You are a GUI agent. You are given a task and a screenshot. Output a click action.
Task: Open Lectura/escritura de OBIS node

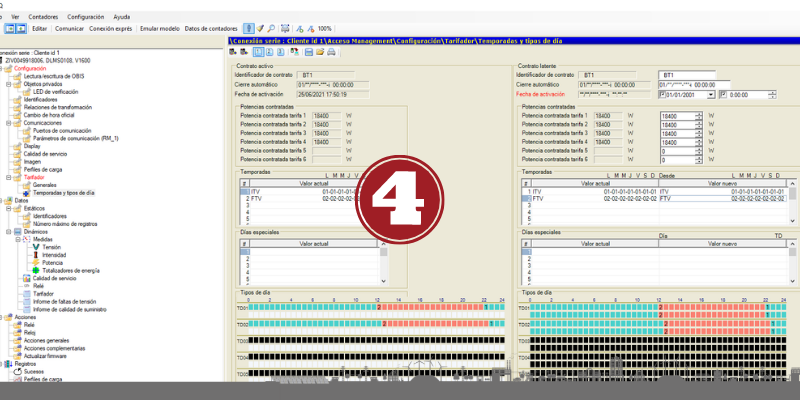click(x=54, y=76)
